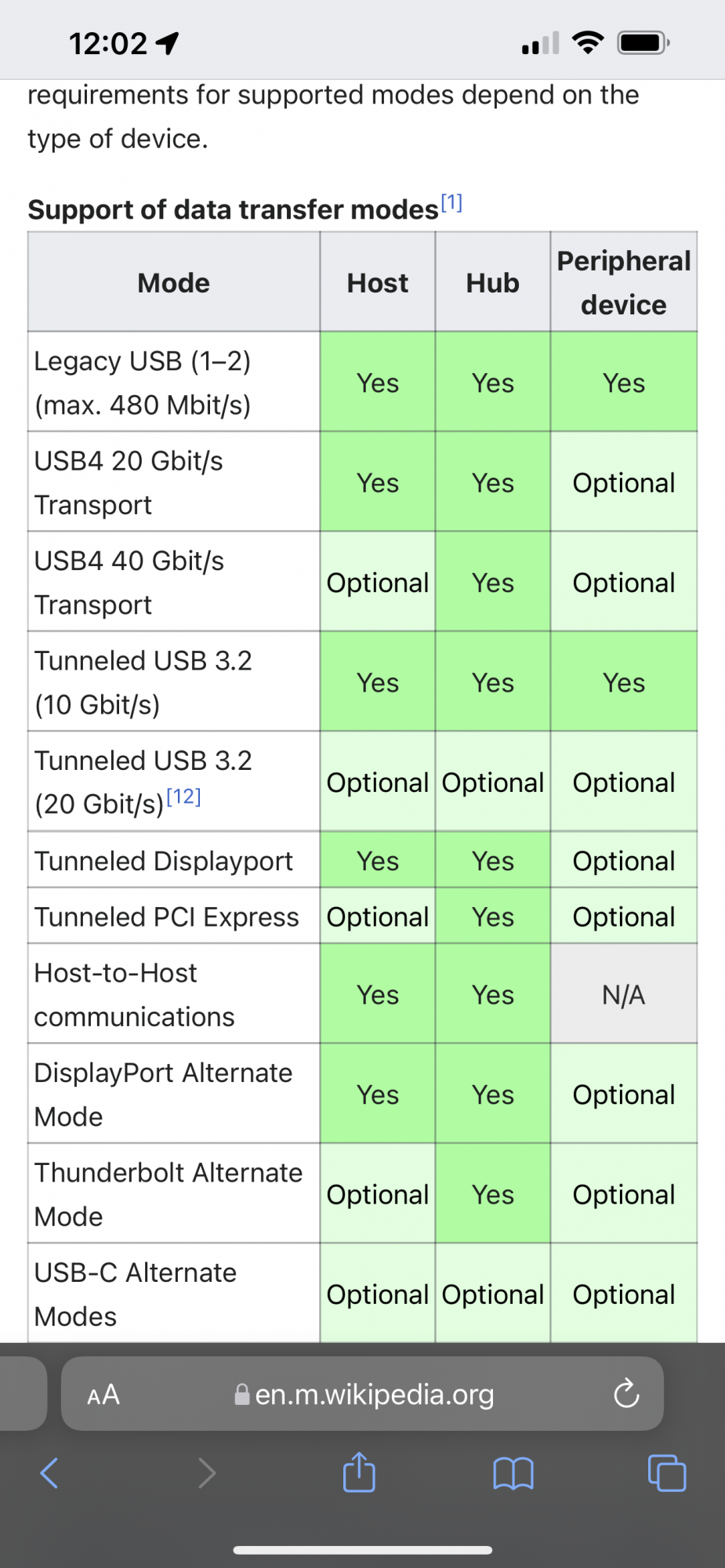Image resolution: width=725 pixels, height=1568 pixels.
Task: Open the AA reader options menu
Action: 103,1395
